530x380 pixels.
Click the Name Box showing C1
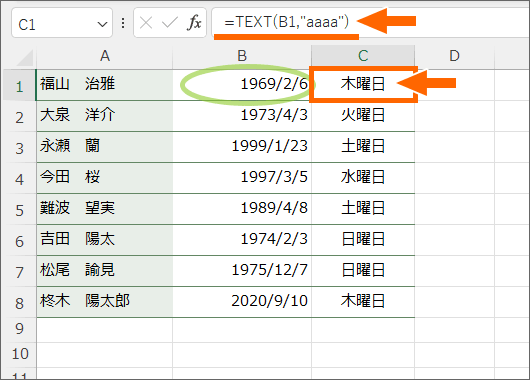coord(62,23)
